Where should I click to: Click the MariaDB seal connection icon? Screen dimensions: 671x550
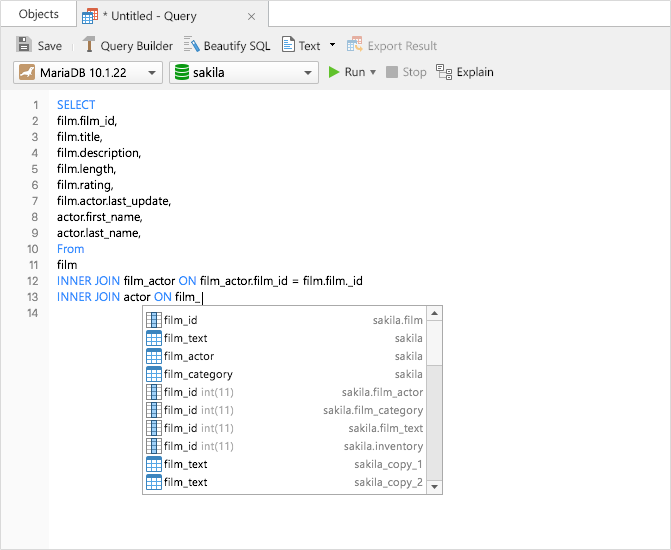pyautogui.click(x=27, y=72)
